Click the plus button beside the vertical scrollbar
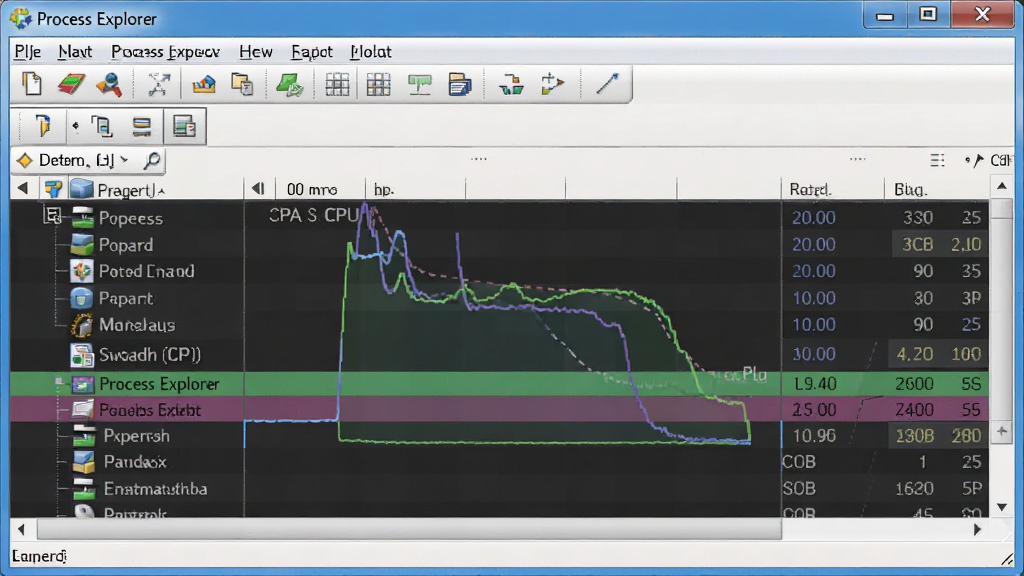Image resolution: width=1024 pixels, height=576 pixels. click(x=1002, y=431)
